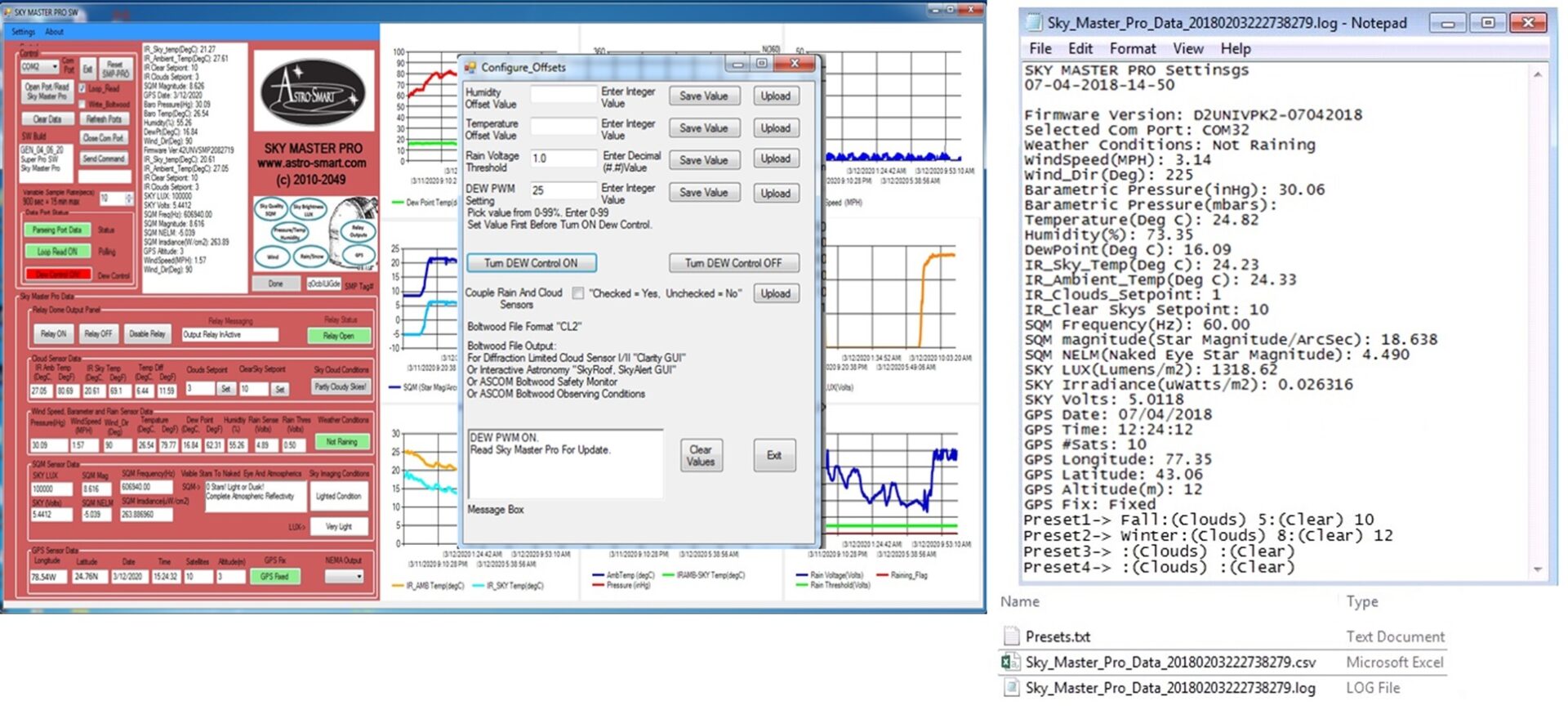The height and width of the screenshot is (710, 1568).
Task: Click the Relay Outputs oval icon
Action: tap(358, 231)
